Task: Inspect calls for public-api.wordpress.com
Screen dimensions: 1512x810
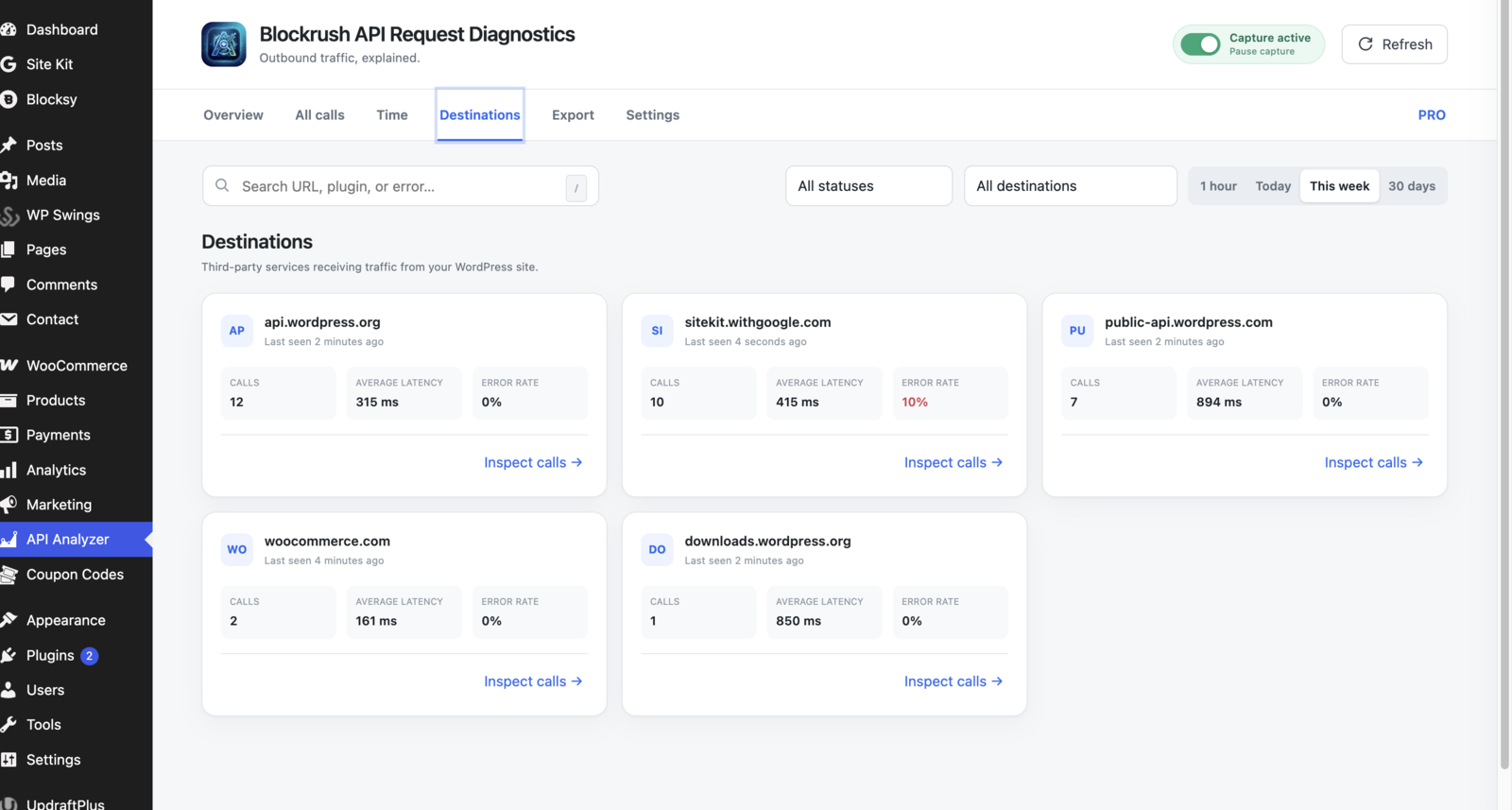Action: click(x=1373, y=462)
